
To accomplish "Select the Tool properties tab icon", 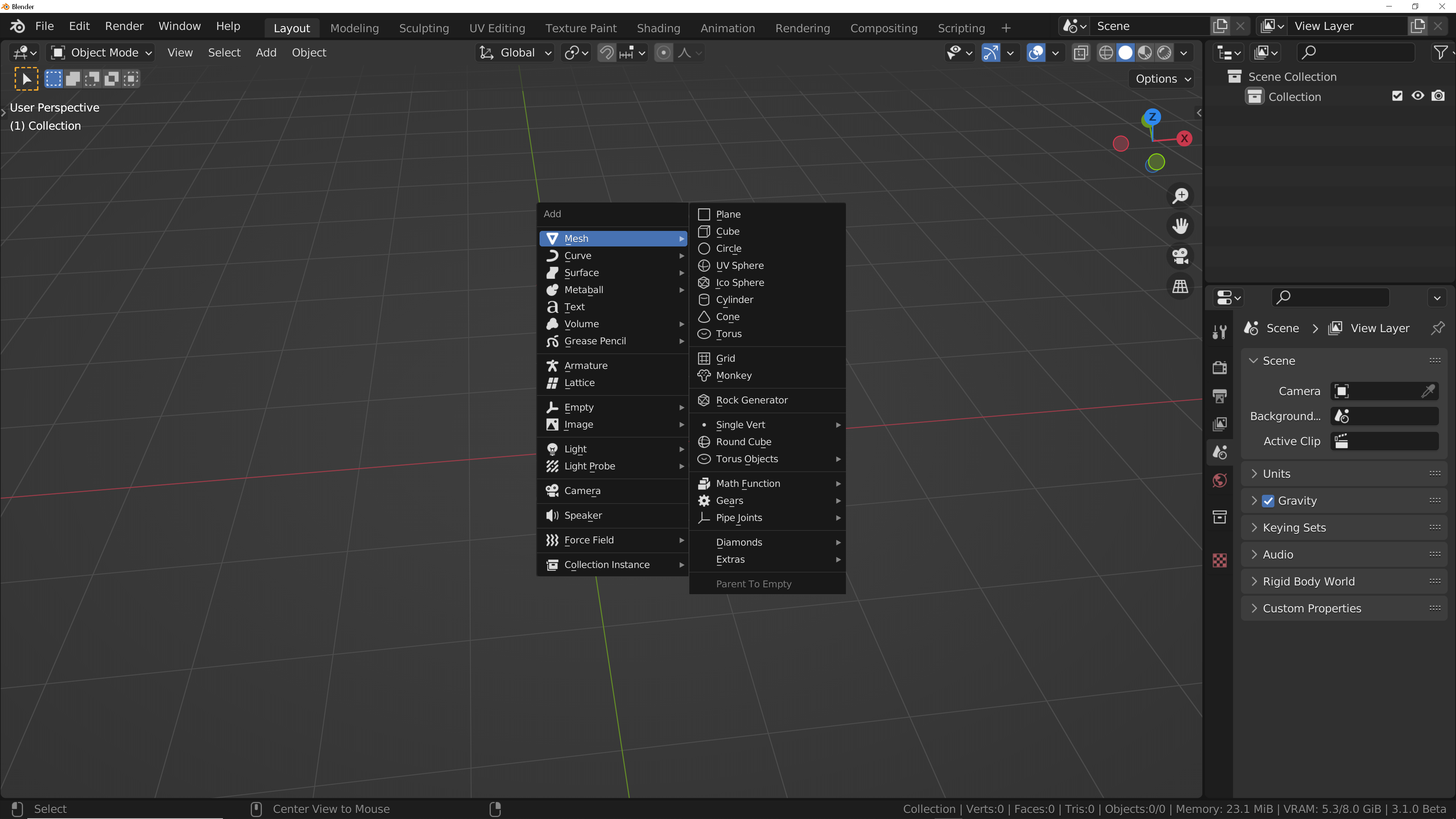I will click(1220, 332).
